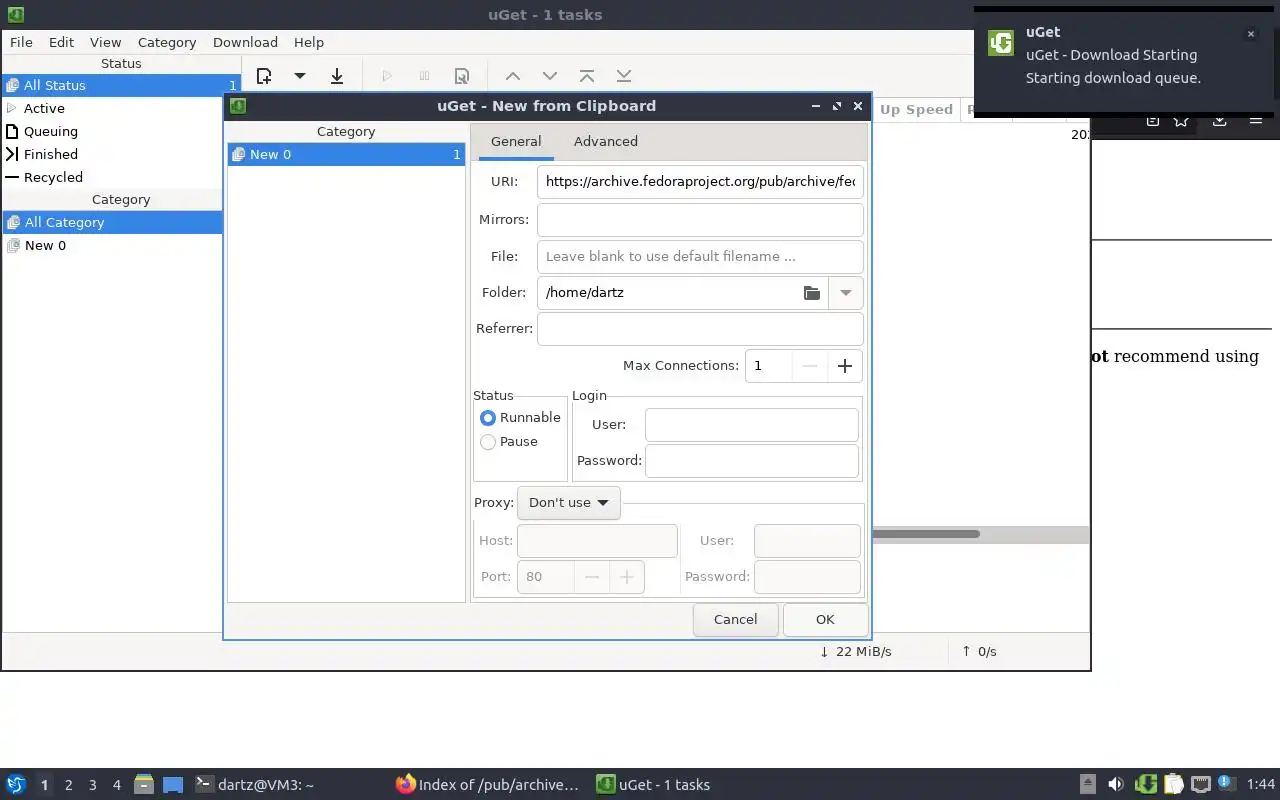Image resolution: width=1280 pixels, height=800 pixels.
Task: Decrease Max Connections with minus button
Action: point(810,366)
